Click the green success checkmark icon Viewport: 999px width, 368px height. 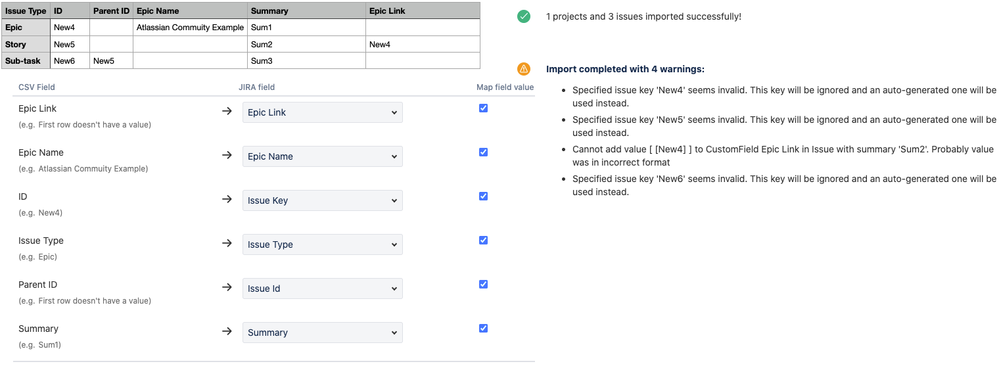pyautogui.click(x=524, y=17)
